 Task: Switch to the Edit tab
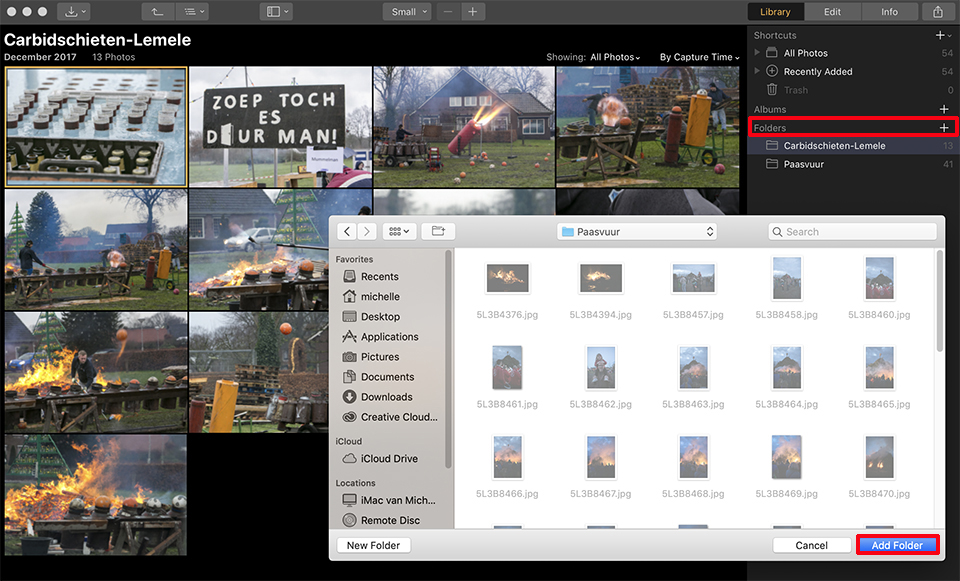pos(832,12)
